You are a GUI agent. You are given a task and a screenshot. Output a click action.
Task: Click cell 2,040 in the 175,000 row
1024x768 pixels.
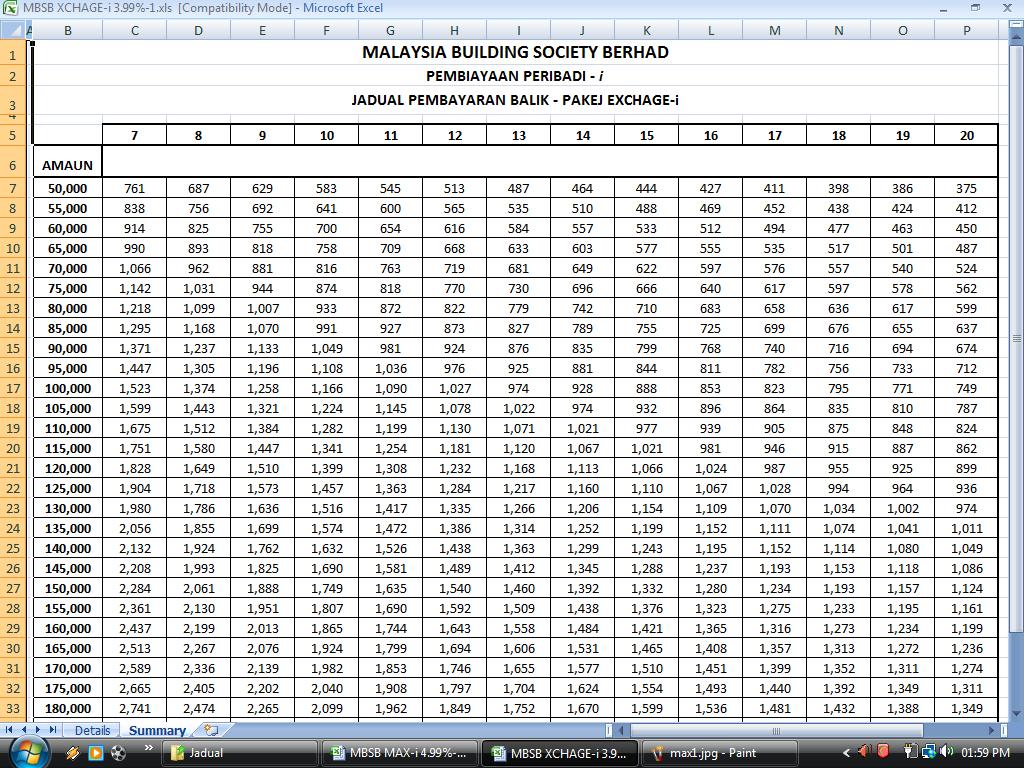(327, 688)
